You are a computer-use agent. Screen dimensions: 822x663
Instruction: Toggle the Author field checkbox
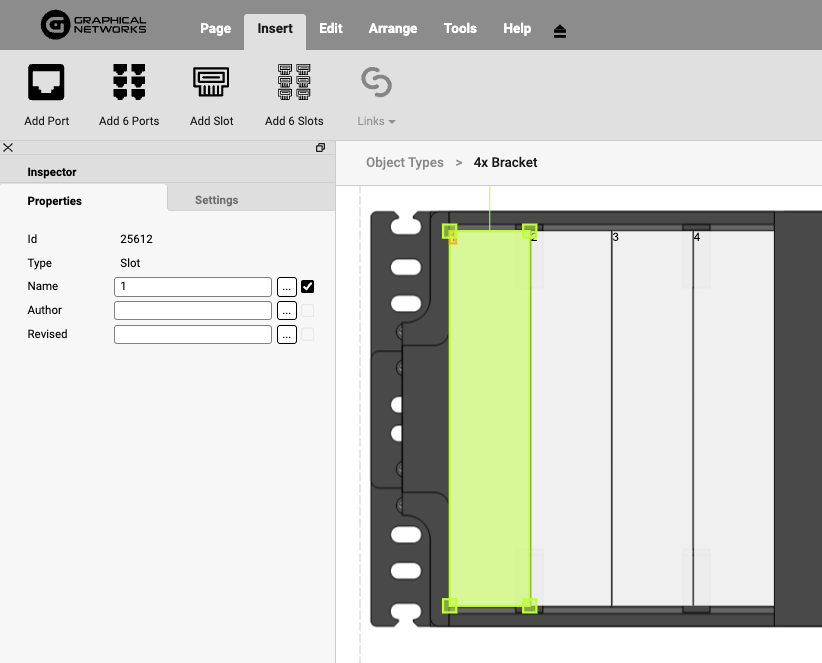click(308, 311)
